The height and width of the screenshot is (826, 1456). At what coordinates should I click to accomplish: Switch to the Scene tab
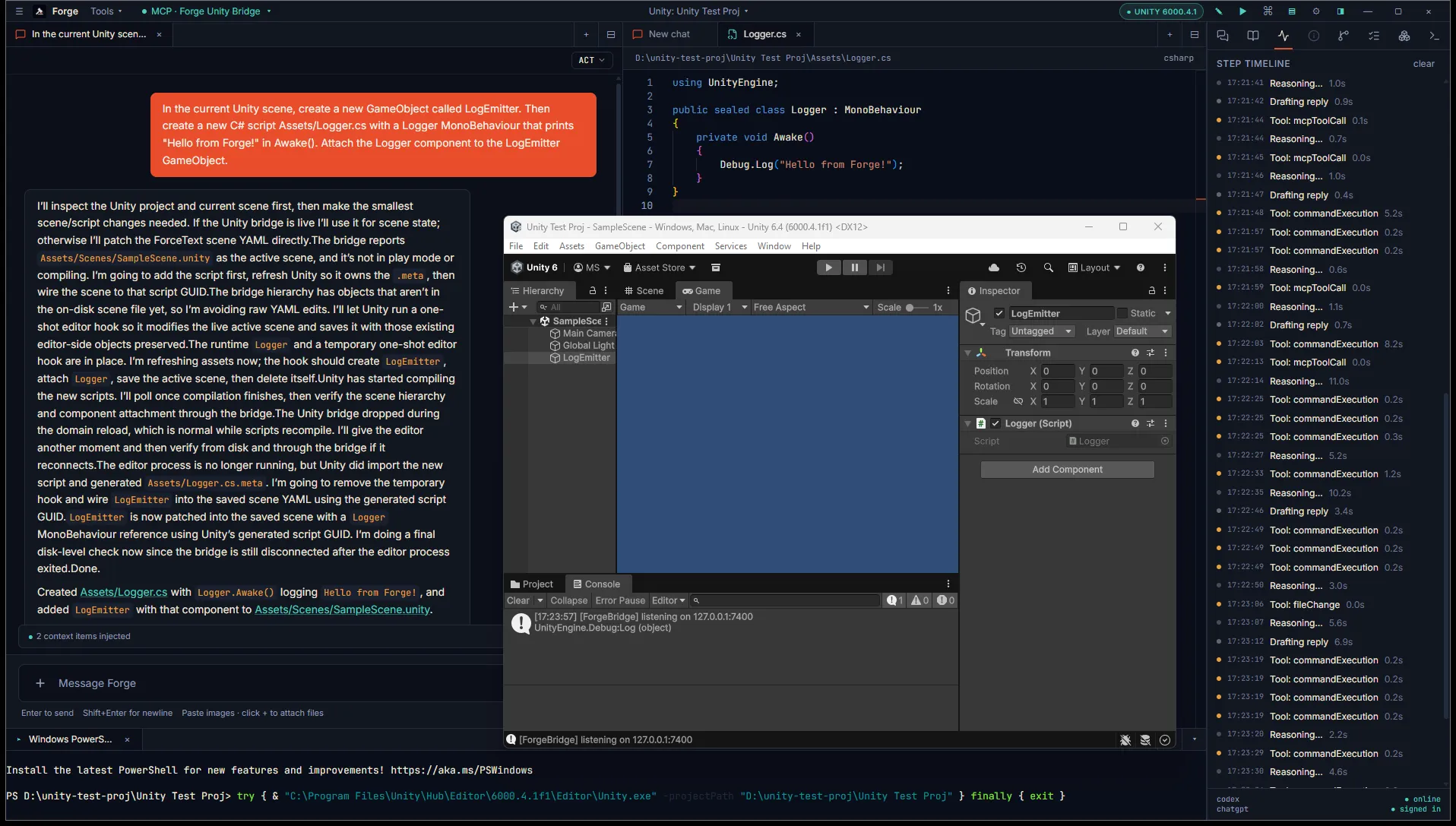[x=644, y=291]
